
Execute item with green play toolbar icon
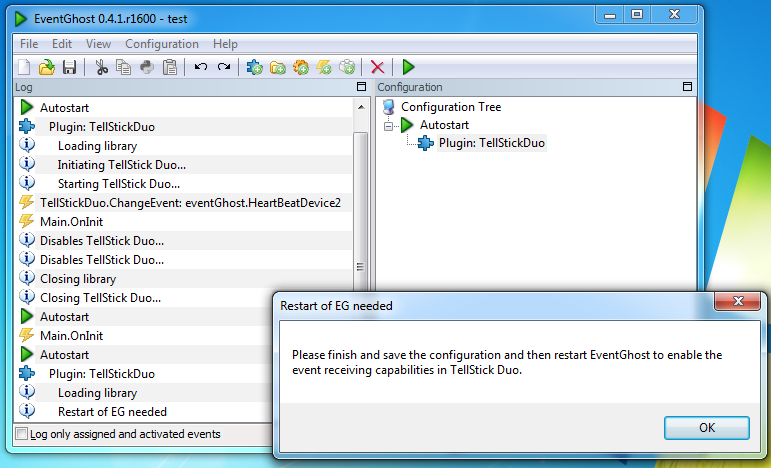click(x=408, y=67)
